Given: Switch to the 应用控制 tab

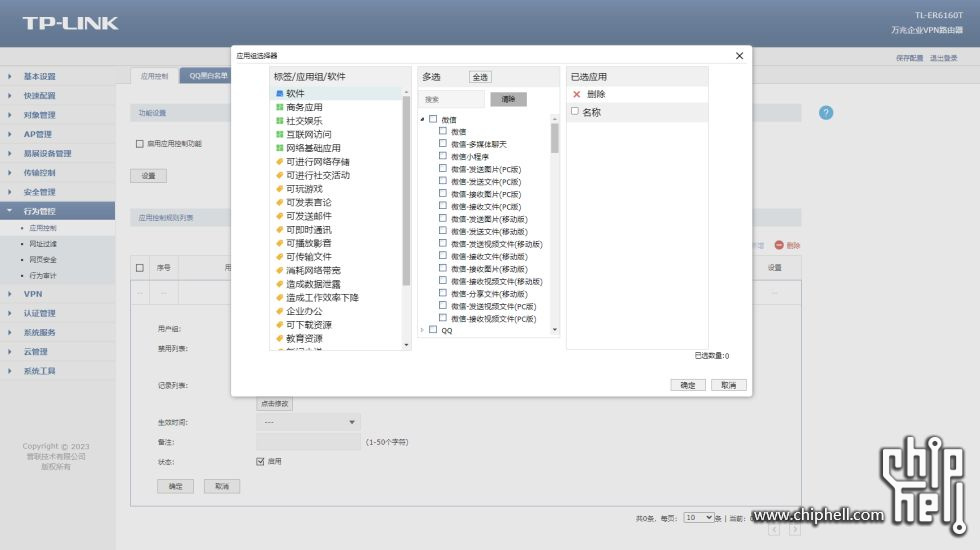Looking at the screenshot, I should [154, 76].
